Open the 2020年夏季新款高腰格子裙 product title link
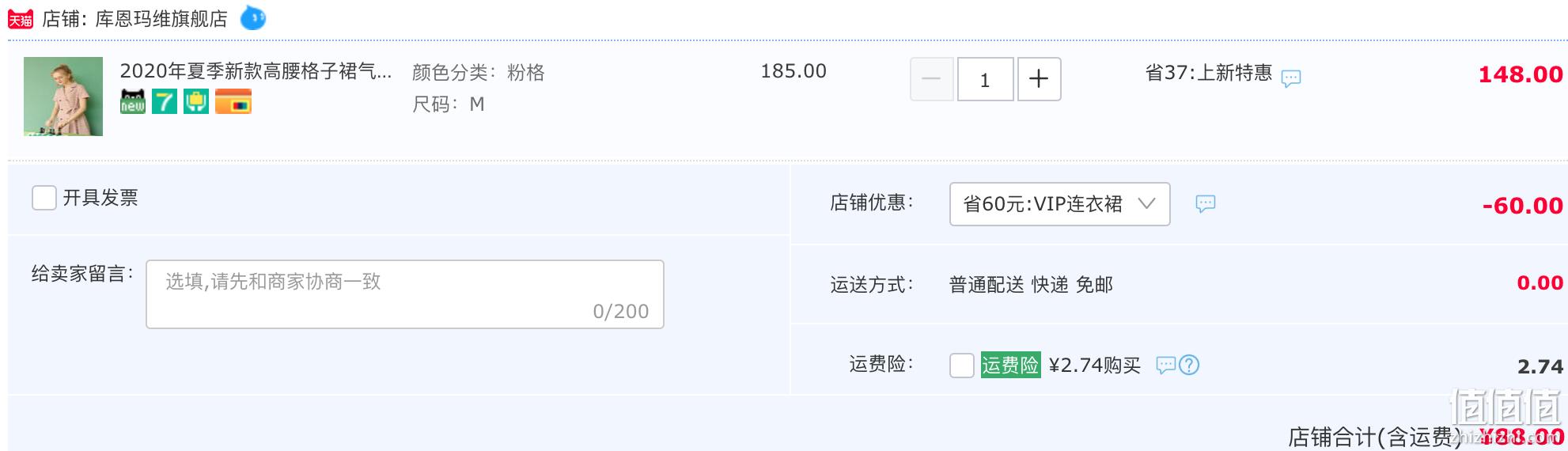1568x451 pixels. (256, 71)
